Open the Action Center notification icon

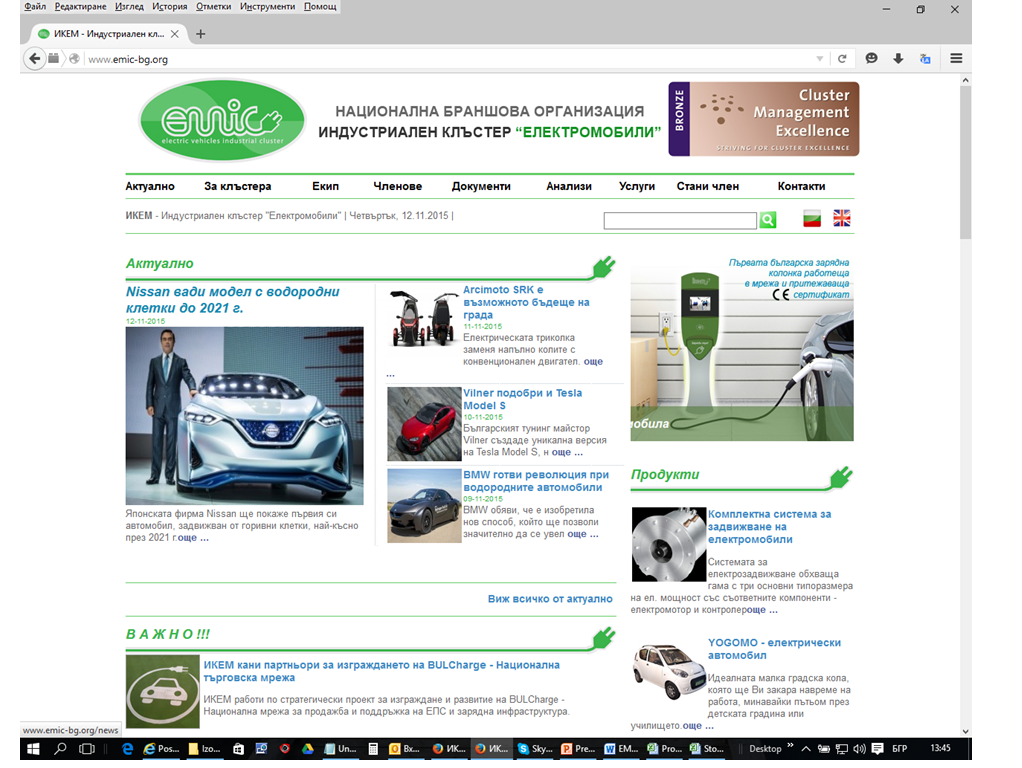click(877, 748)
